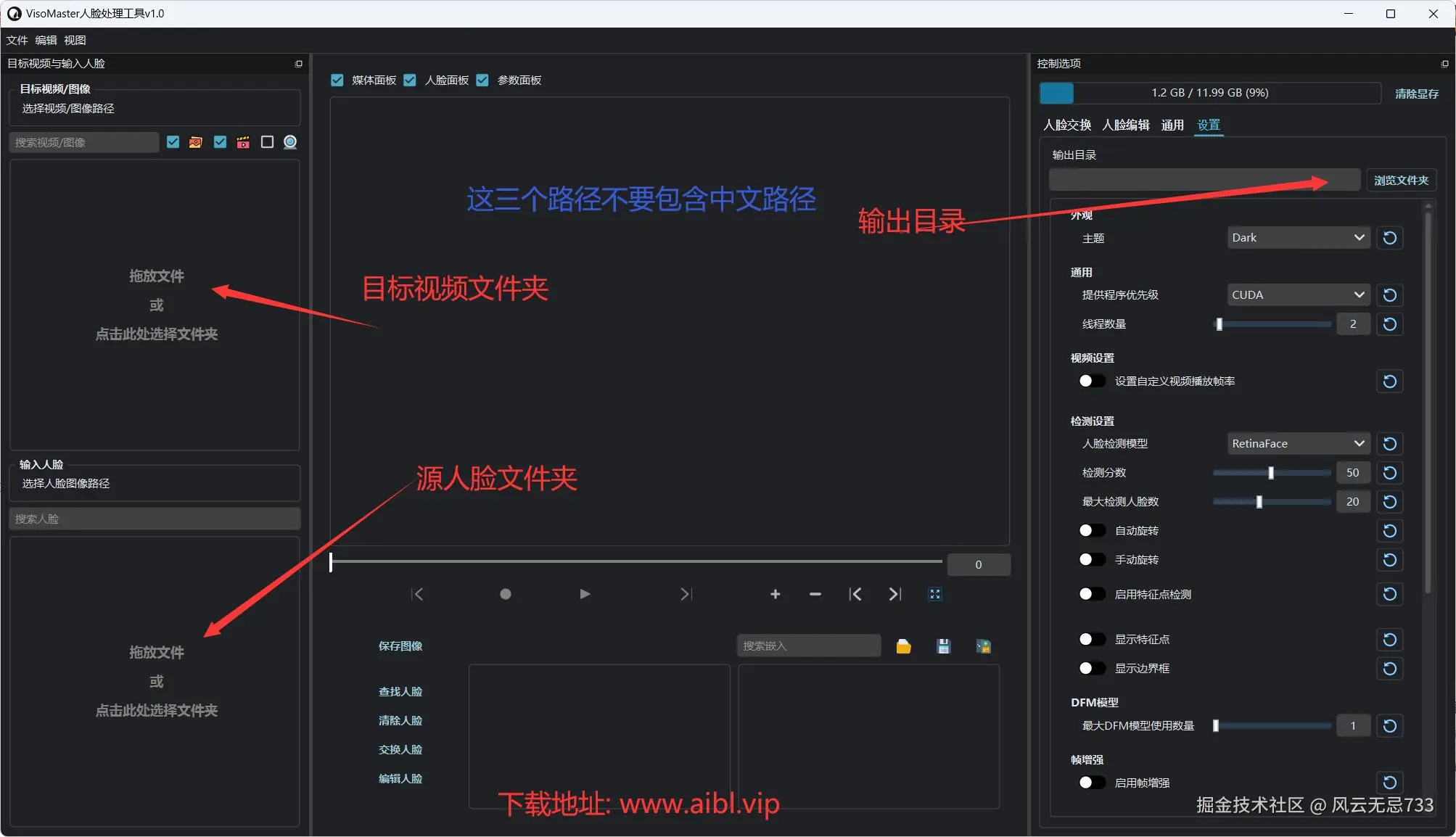
Task: Expand the CUDA provider priority dropdown
Action: point(1297,295)
